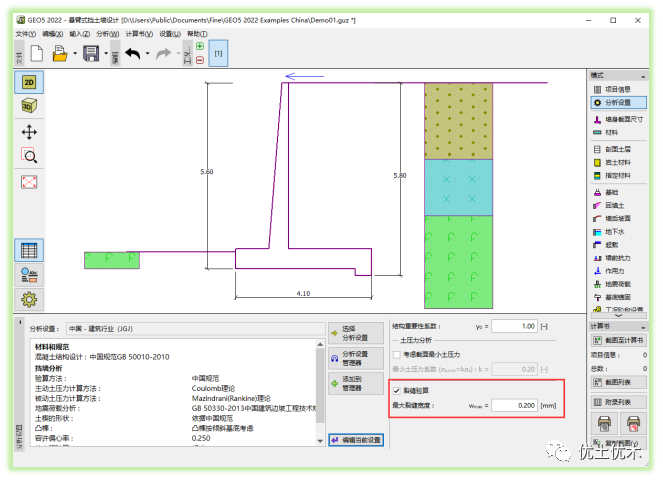This screenshot has height=481, width=663.
Task: Open 剖面土层 mode
Action: (x=618, y=149)
